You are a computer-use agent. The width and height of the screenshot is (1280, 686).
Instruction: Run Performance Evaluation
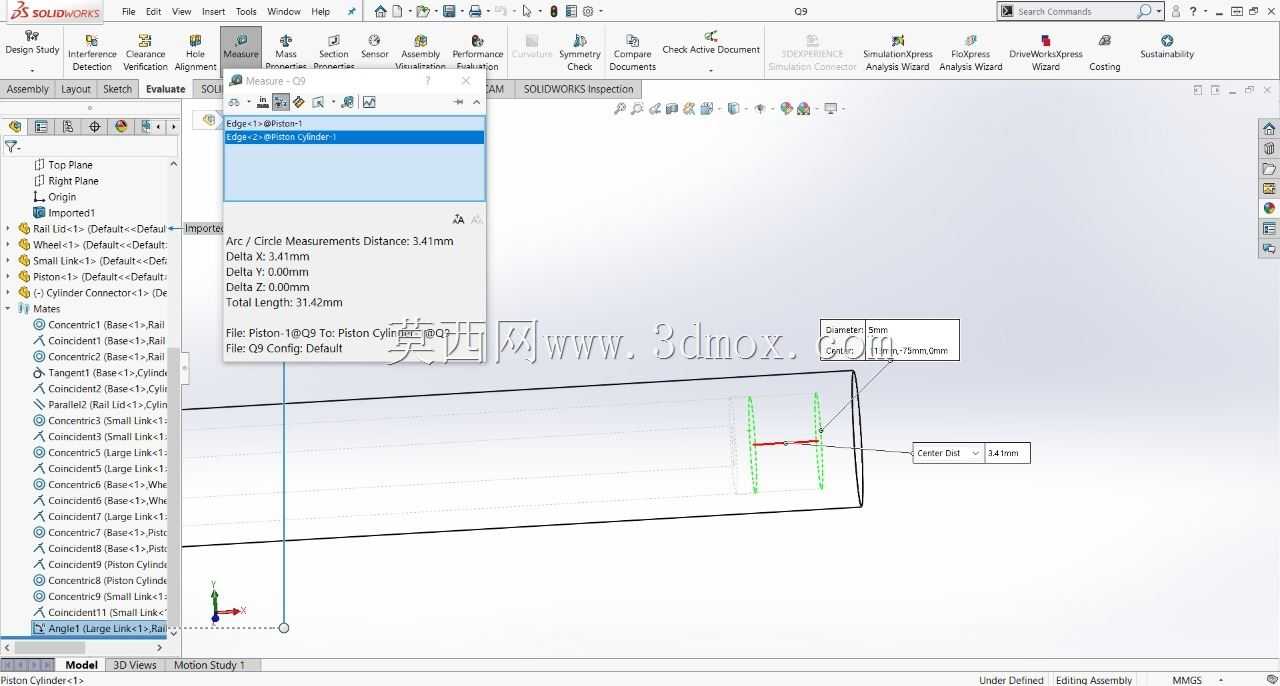click(x=478, y=53)
